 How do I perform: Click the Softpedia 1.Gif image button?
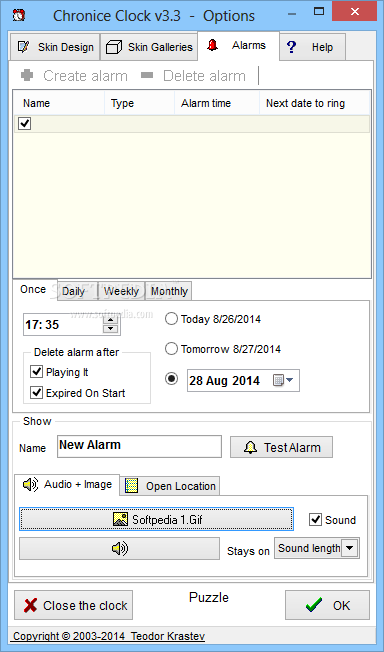click(156, 519)
